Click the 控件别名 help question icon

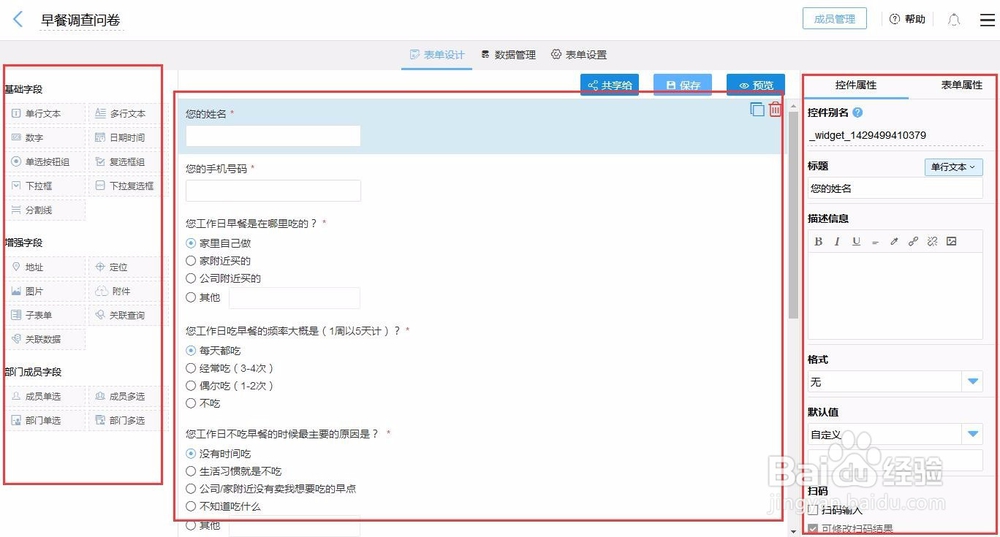(857, 112)
